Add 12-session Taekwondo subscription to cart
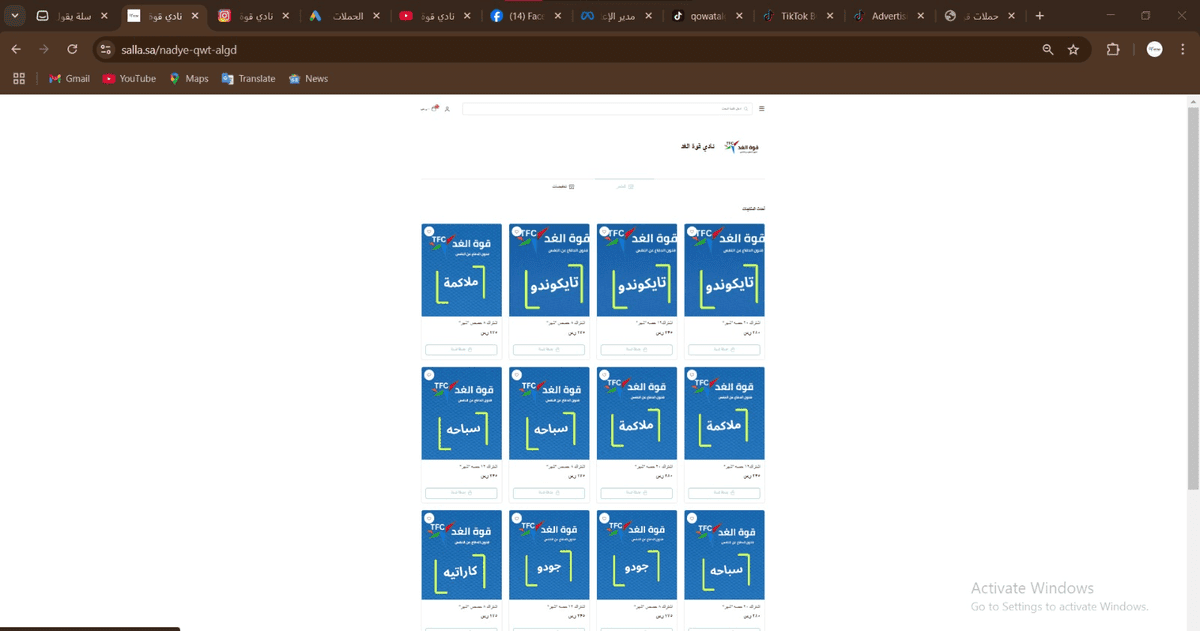 coord(636,349)
